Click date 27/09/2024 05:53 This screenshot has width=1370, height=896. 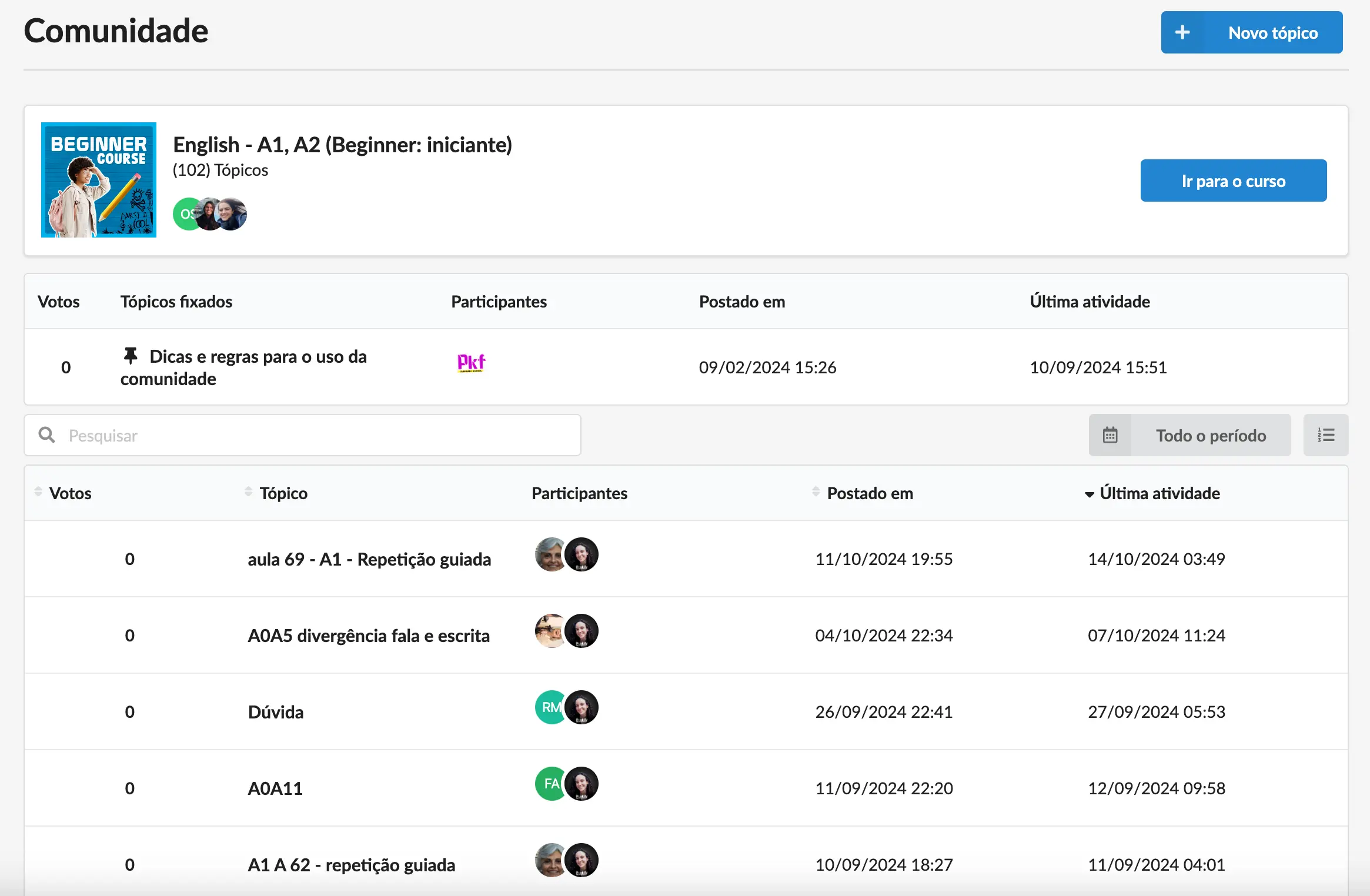[1157, 711]
